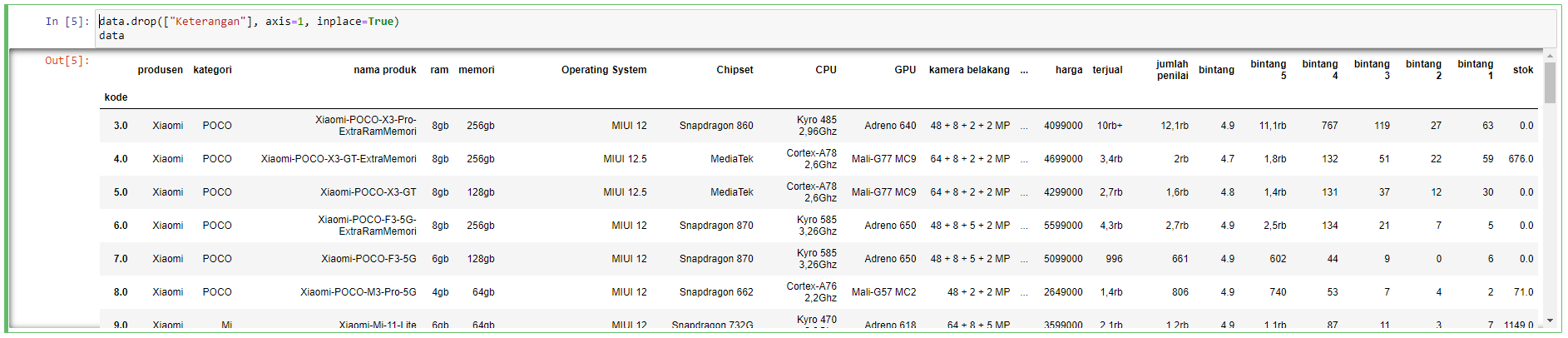Screen dimensions: 1568x338
Task: Click the bintang 4 value '767'
Action: [x=1329, y=126]
